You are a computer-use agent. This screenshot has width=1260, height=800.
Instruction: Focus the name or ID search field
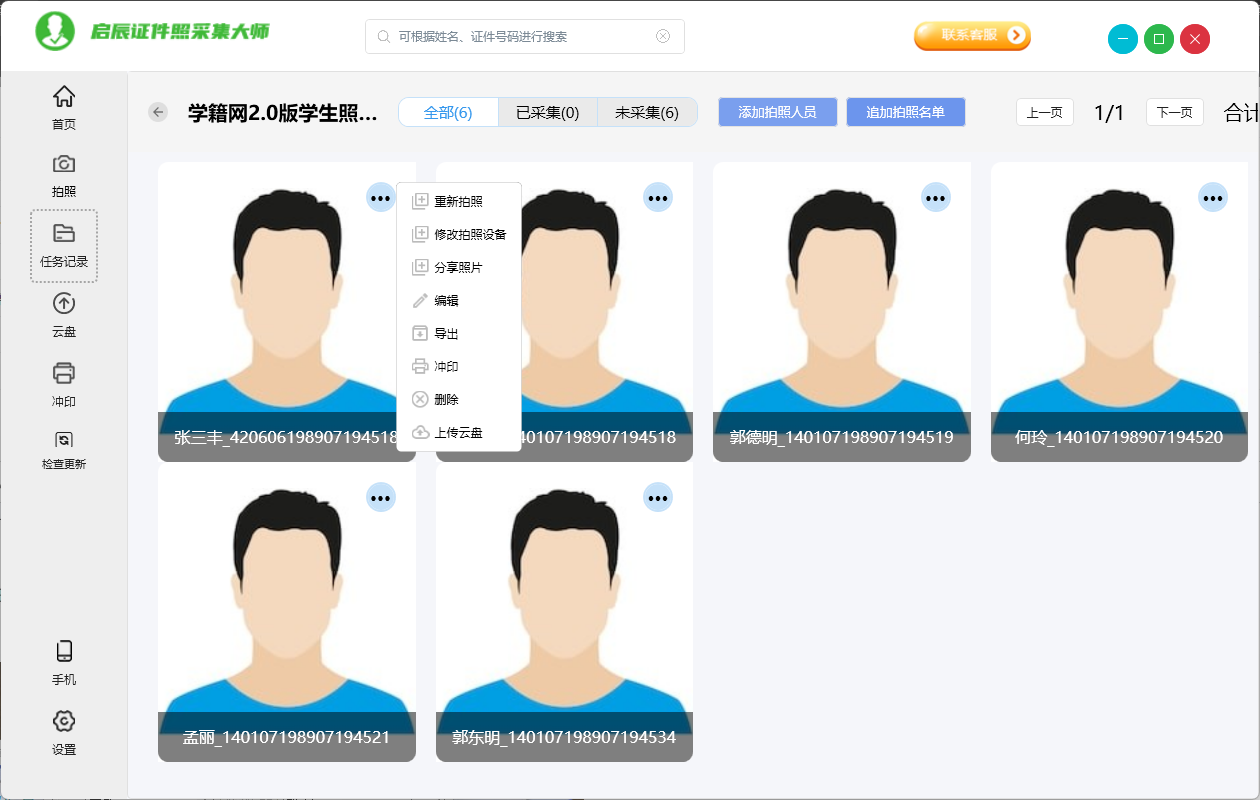coord(525,36)
